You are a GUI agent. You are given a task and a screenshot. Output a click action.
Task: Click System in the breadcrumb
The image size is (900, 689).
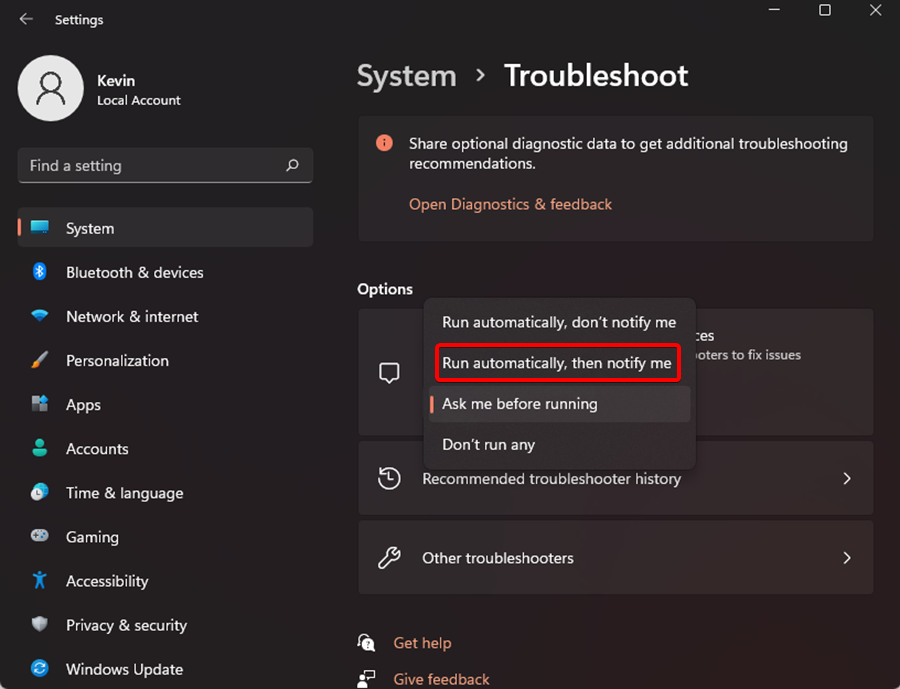click(x=406, y=75)
